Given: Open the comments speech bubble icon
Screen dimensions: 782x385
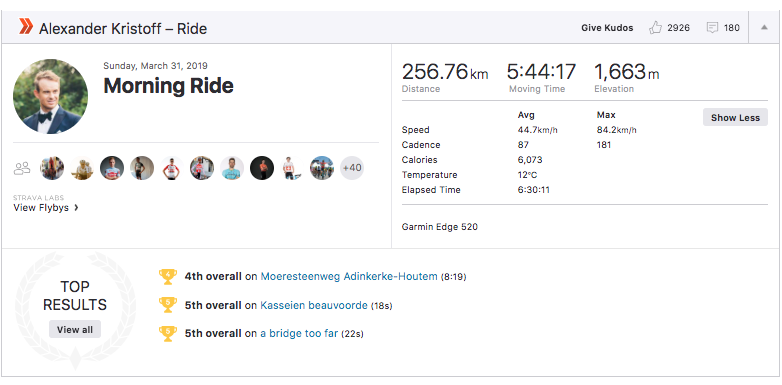Looking at the screenshot, I should pos(712,27).
